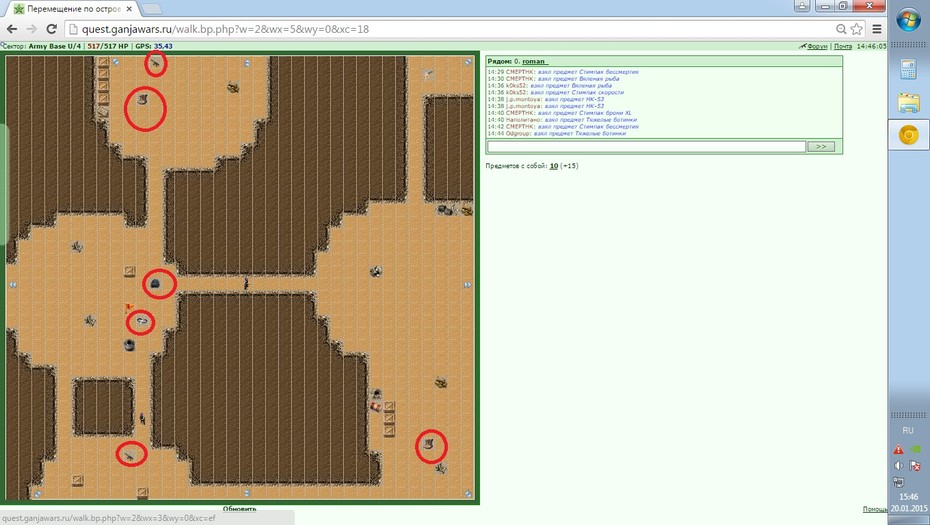Open the file explorer icon in the taskbar
This screenshot has height=525, width=930.
(908, 103)
